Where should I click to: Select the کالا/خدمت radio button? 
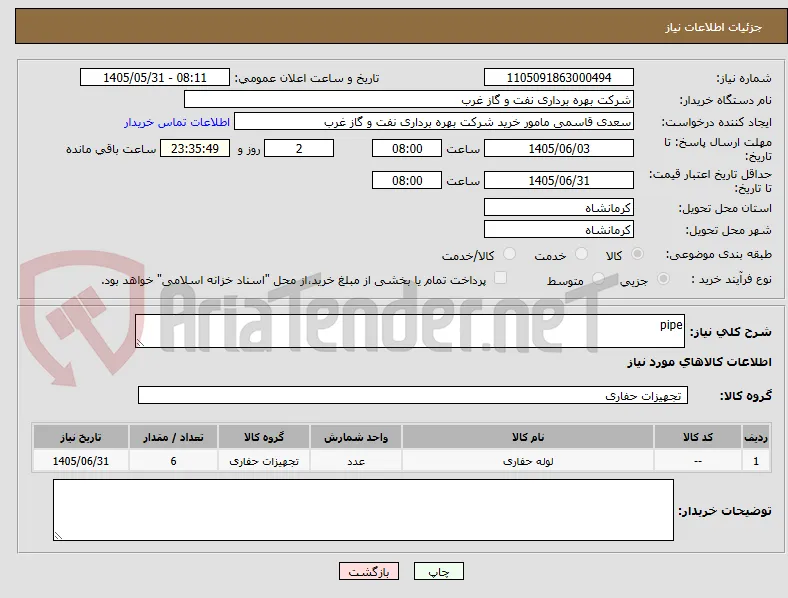[x=510, y=254]
